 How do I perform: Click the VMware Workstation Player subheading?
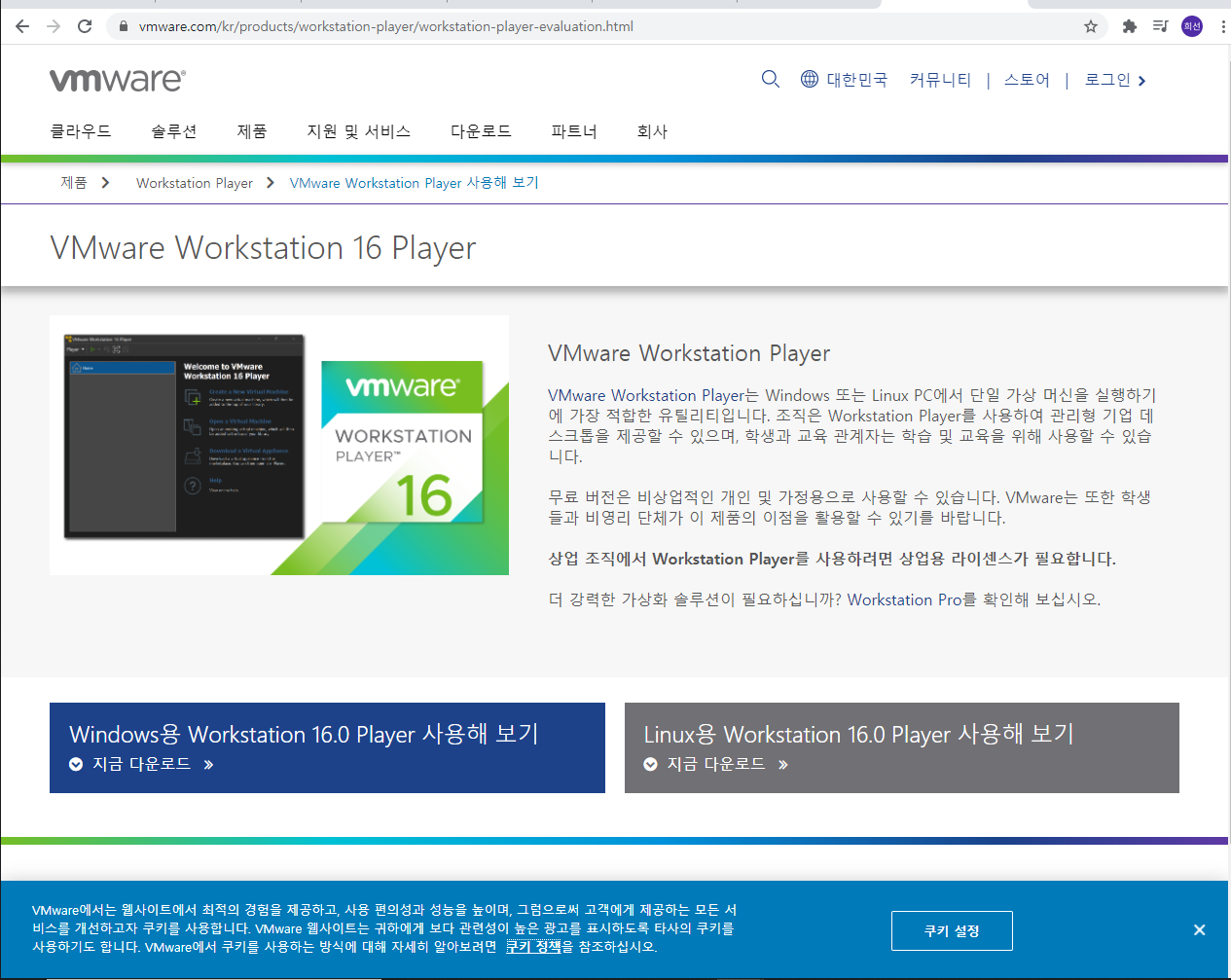pyautogui.click(x=689, y=353)
